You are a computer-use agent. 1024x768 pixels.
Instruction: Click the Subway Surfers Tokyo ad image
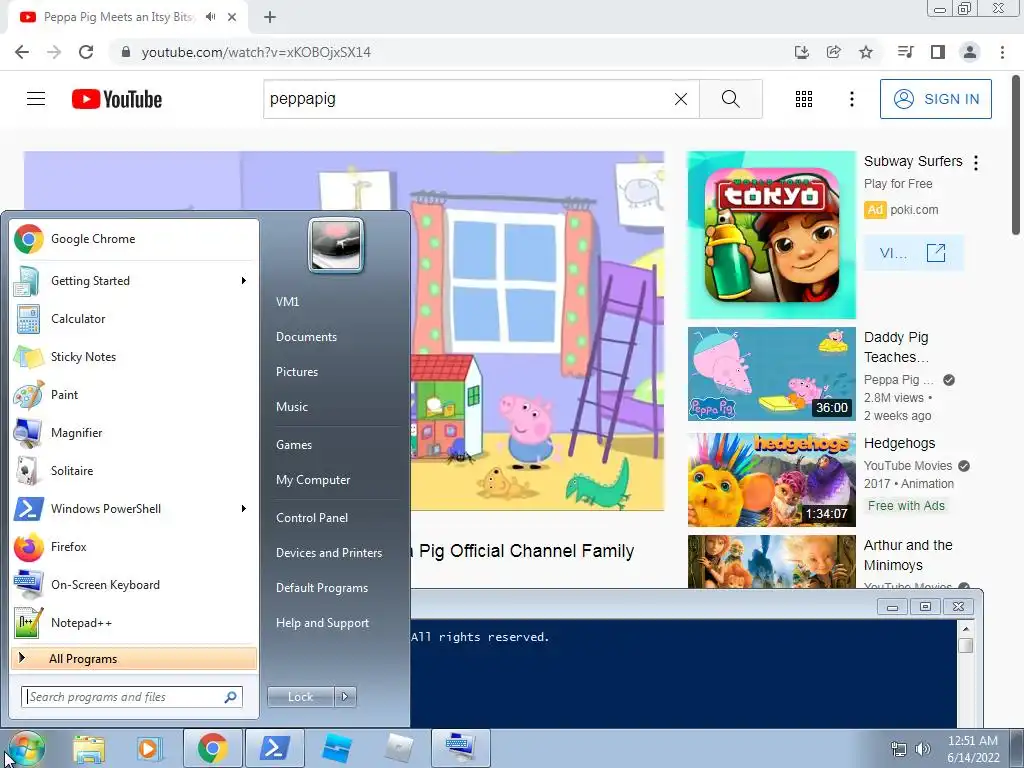pos(771,235)
